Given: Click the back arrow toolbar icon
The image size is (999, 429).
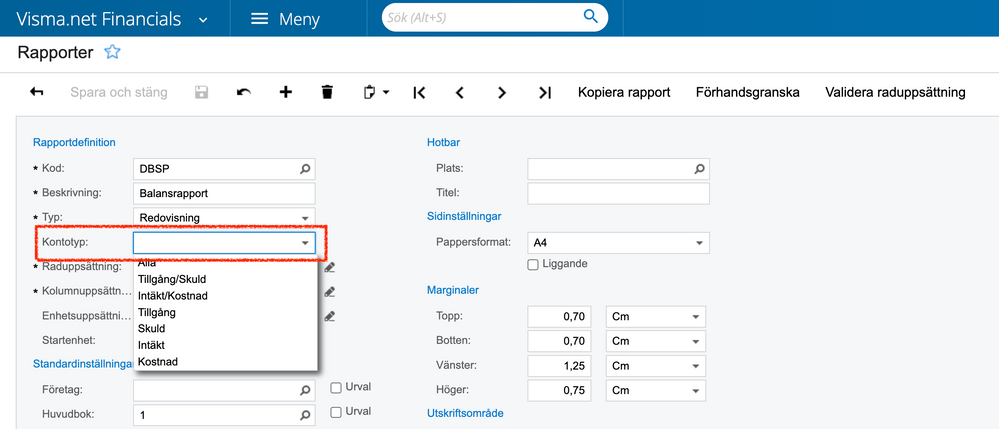Looking at the screenshot, I should point(37,92).
